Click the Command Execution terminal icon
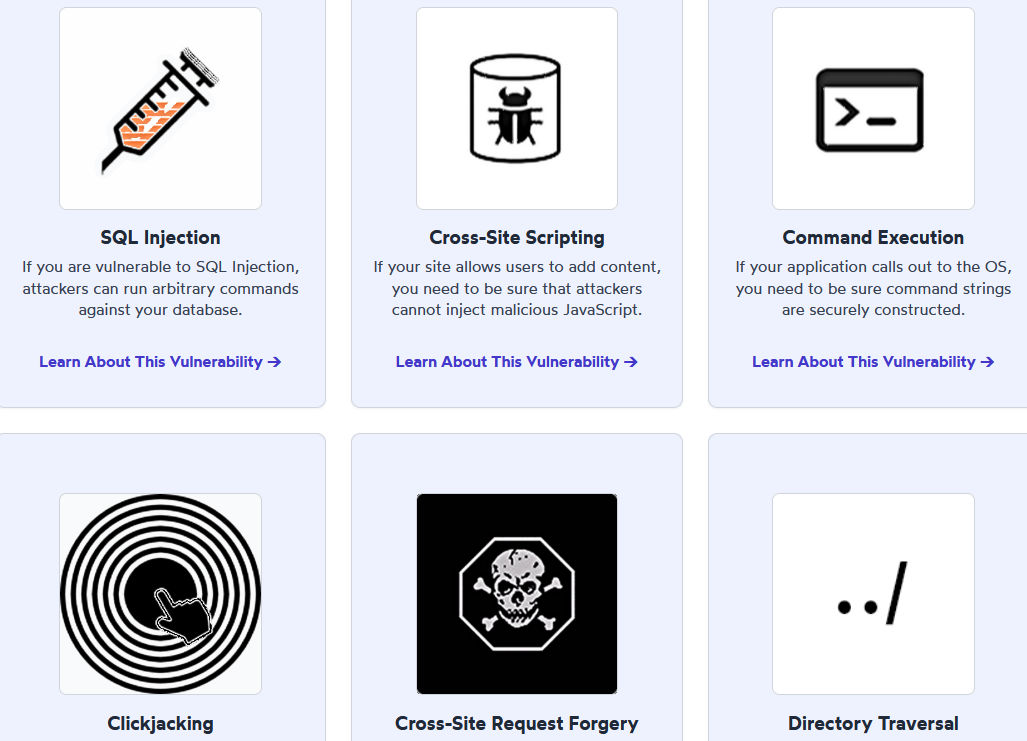Image resolution: width=1027 pixels, height=741 pixels. (x=873, y=109)
